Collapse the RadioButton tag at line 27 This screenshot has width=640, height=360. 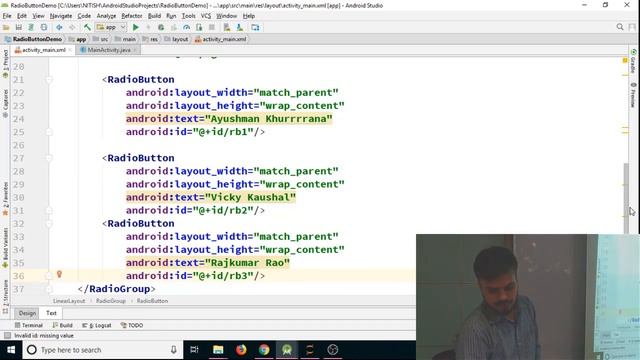49,158
